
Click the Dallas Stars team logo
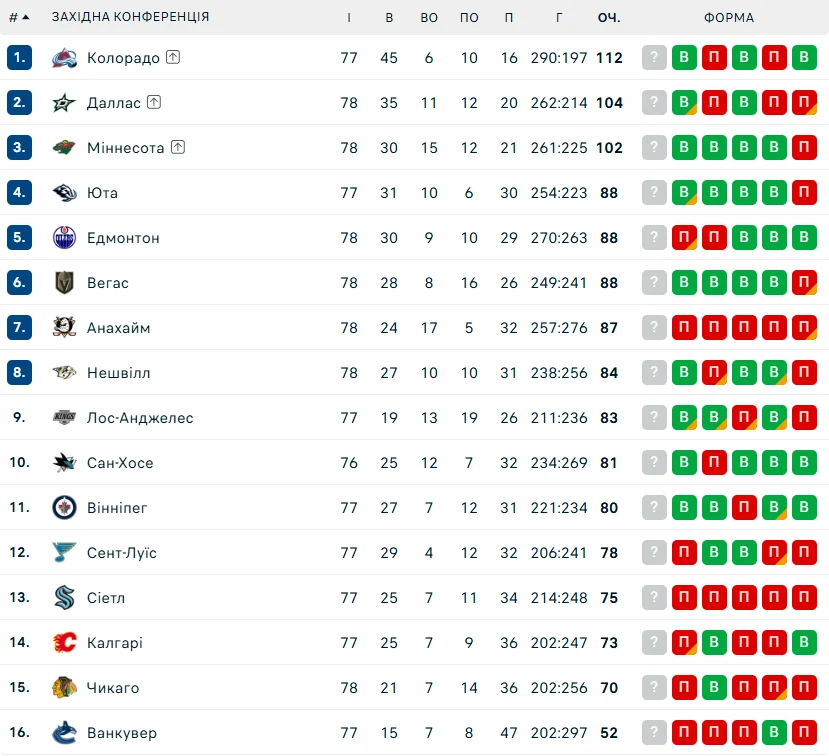click(x=64, y=103)
